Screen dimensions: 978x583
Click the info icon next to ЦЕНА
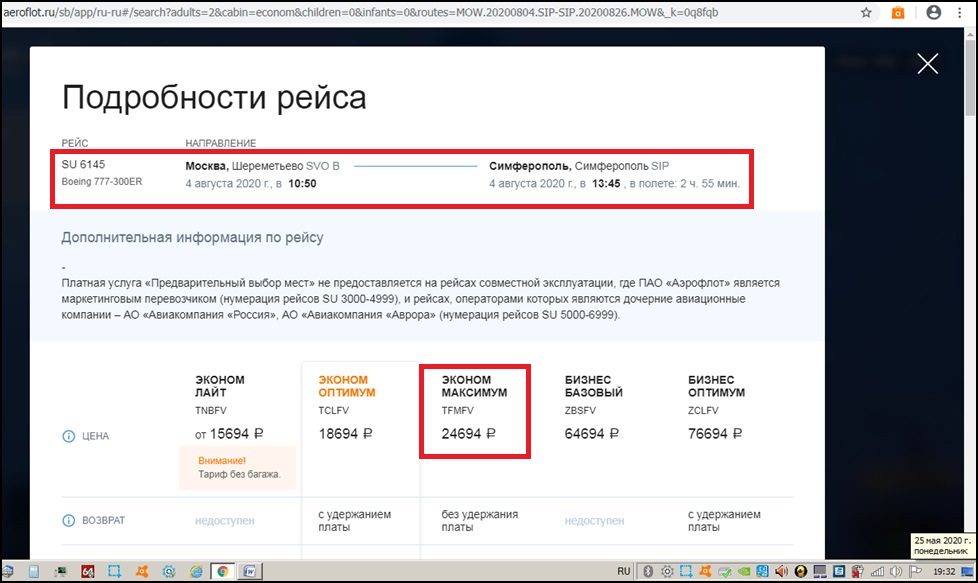tap(69, 436)
